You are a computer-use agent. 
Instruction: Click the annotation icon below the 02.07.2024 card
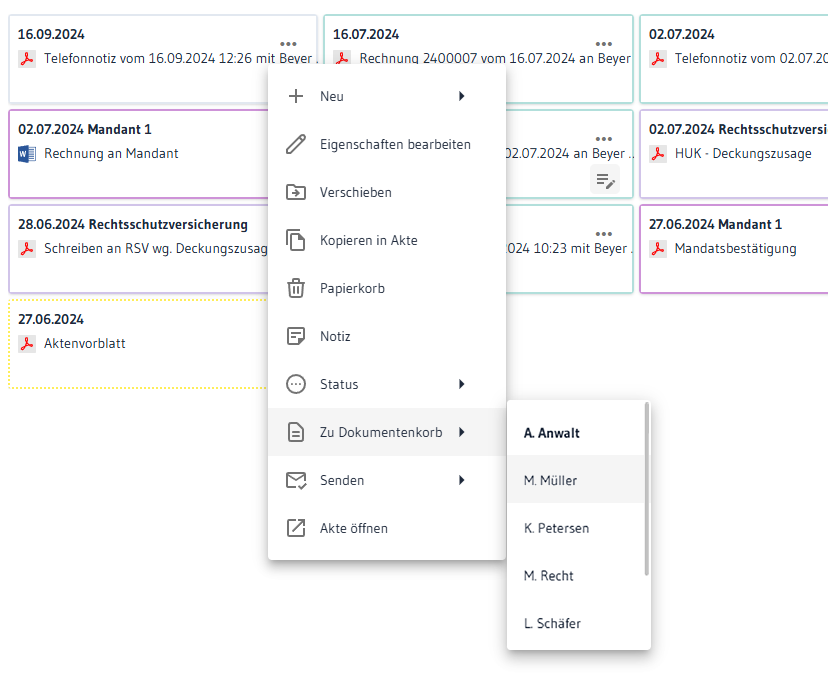605,178
